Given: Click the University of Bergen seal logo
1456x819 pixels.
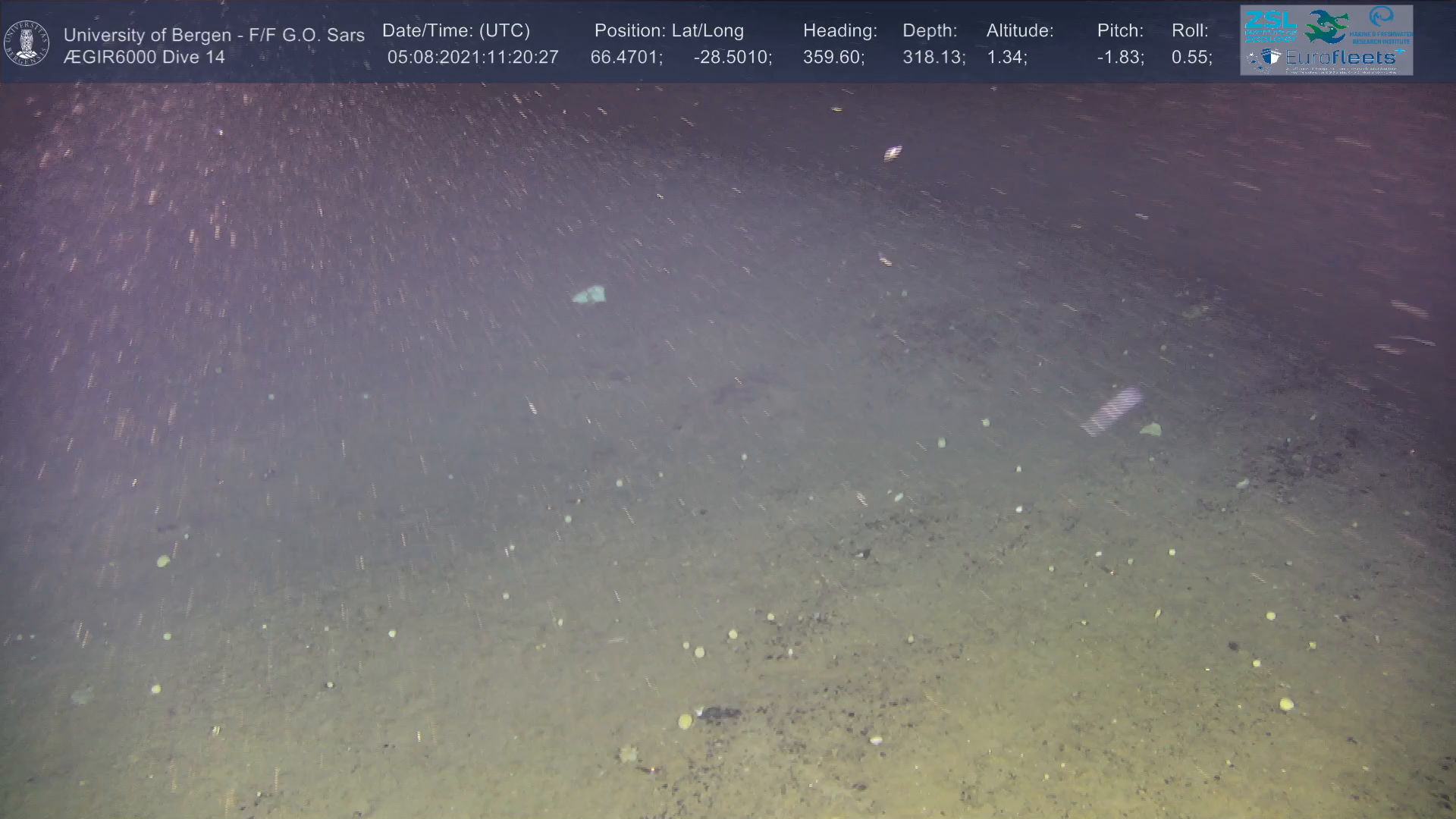Looking at the screenshot, I should click(x=27, y=42).
